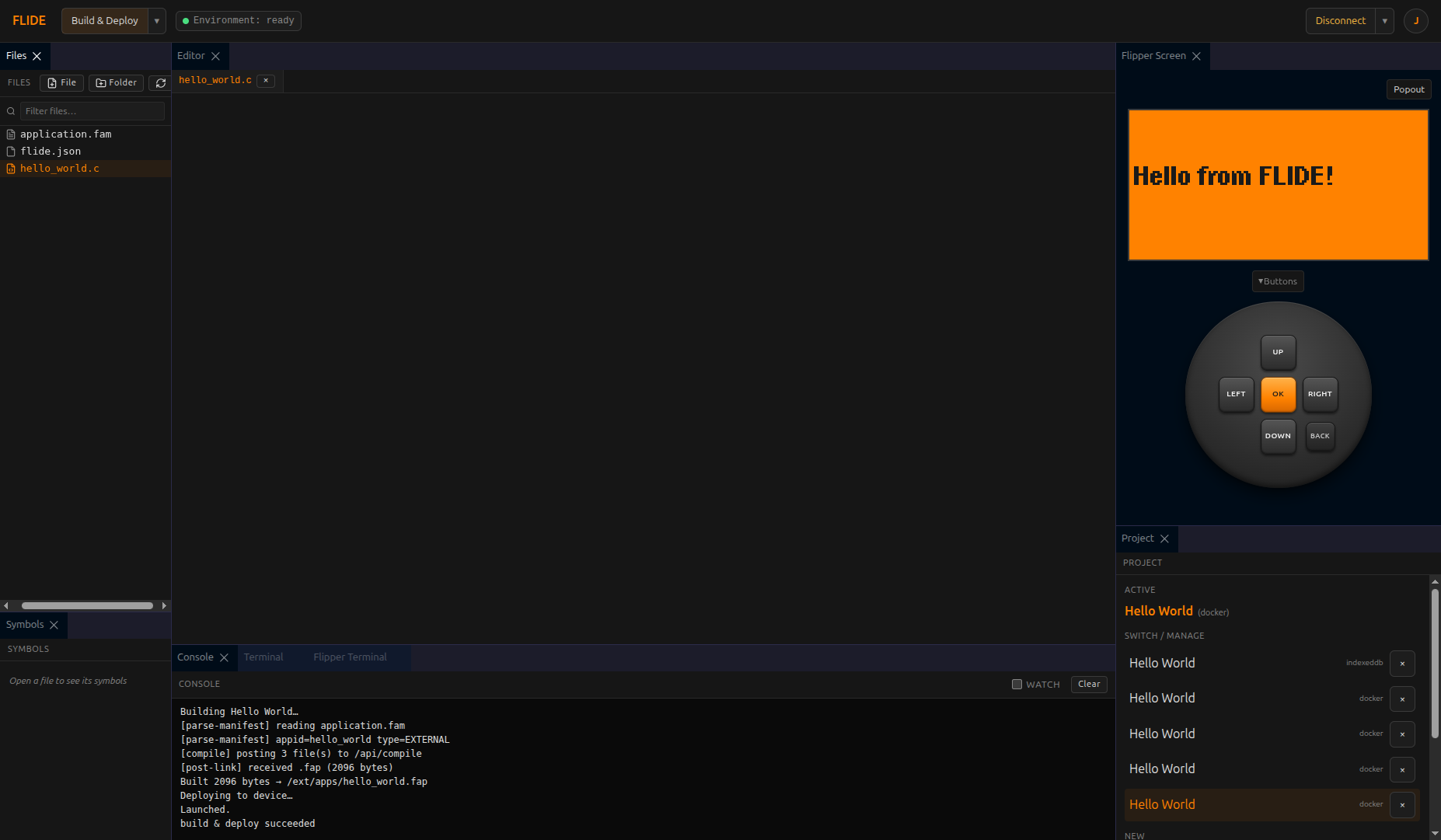Switch to the Flipper Terminal tab
Viewport: 1441px width, 840px height.
350,657
